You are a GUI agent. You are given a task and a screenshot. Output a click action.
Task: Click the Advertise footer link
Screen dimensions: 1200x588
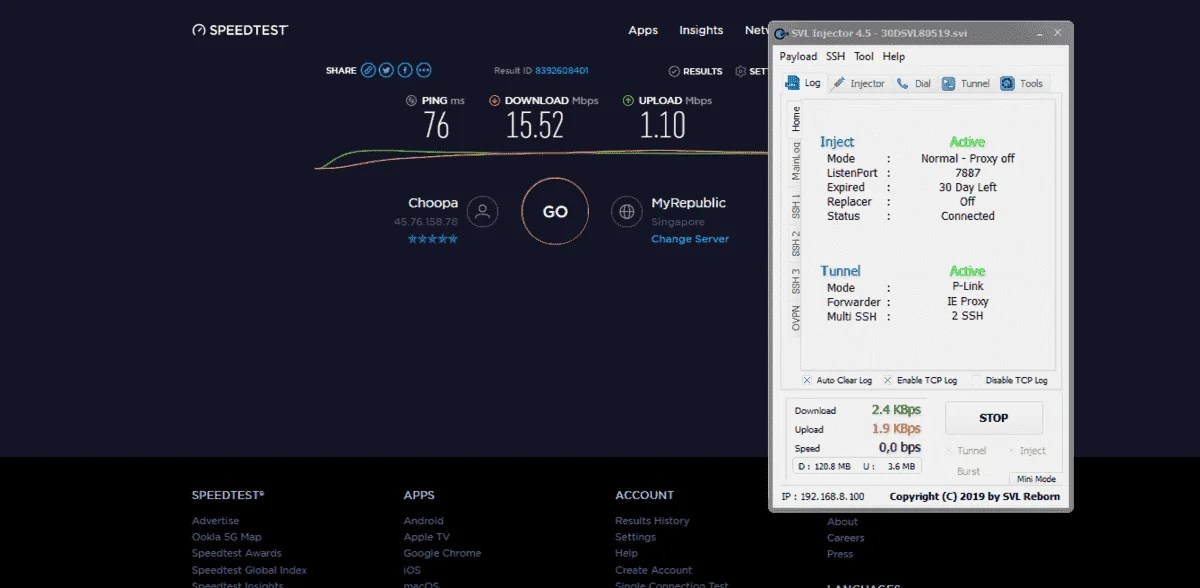215,521
